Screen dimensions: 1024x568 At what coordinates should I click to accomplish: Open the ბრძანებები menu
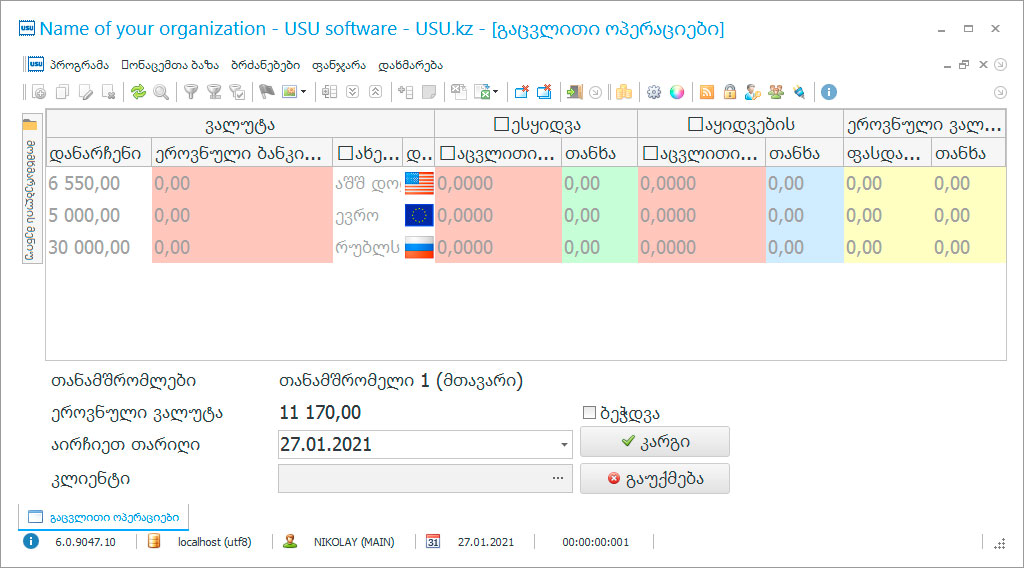265,65
